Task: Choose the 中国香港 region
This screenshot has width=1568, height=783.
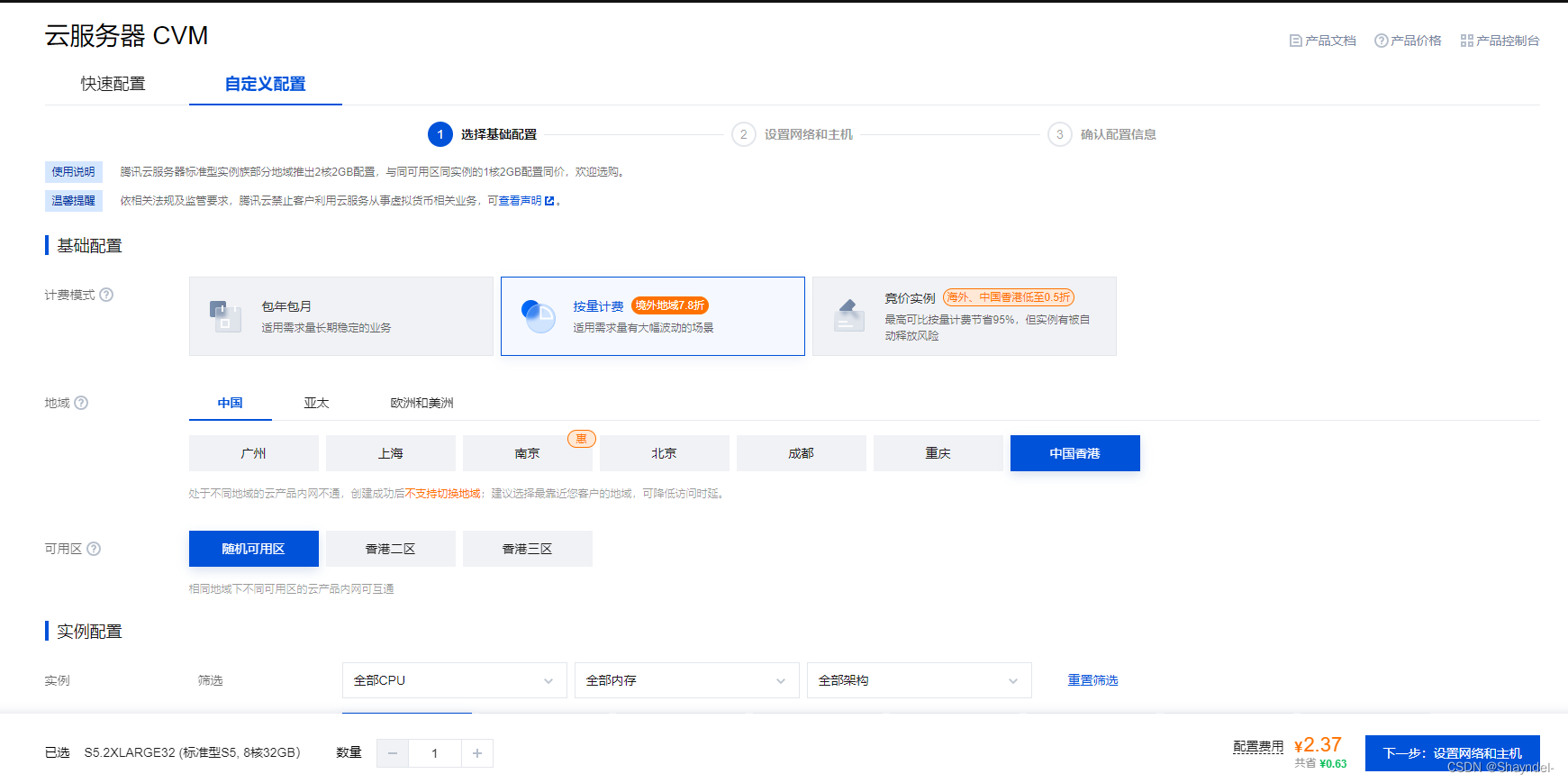Action: [x=1075, y=453]
